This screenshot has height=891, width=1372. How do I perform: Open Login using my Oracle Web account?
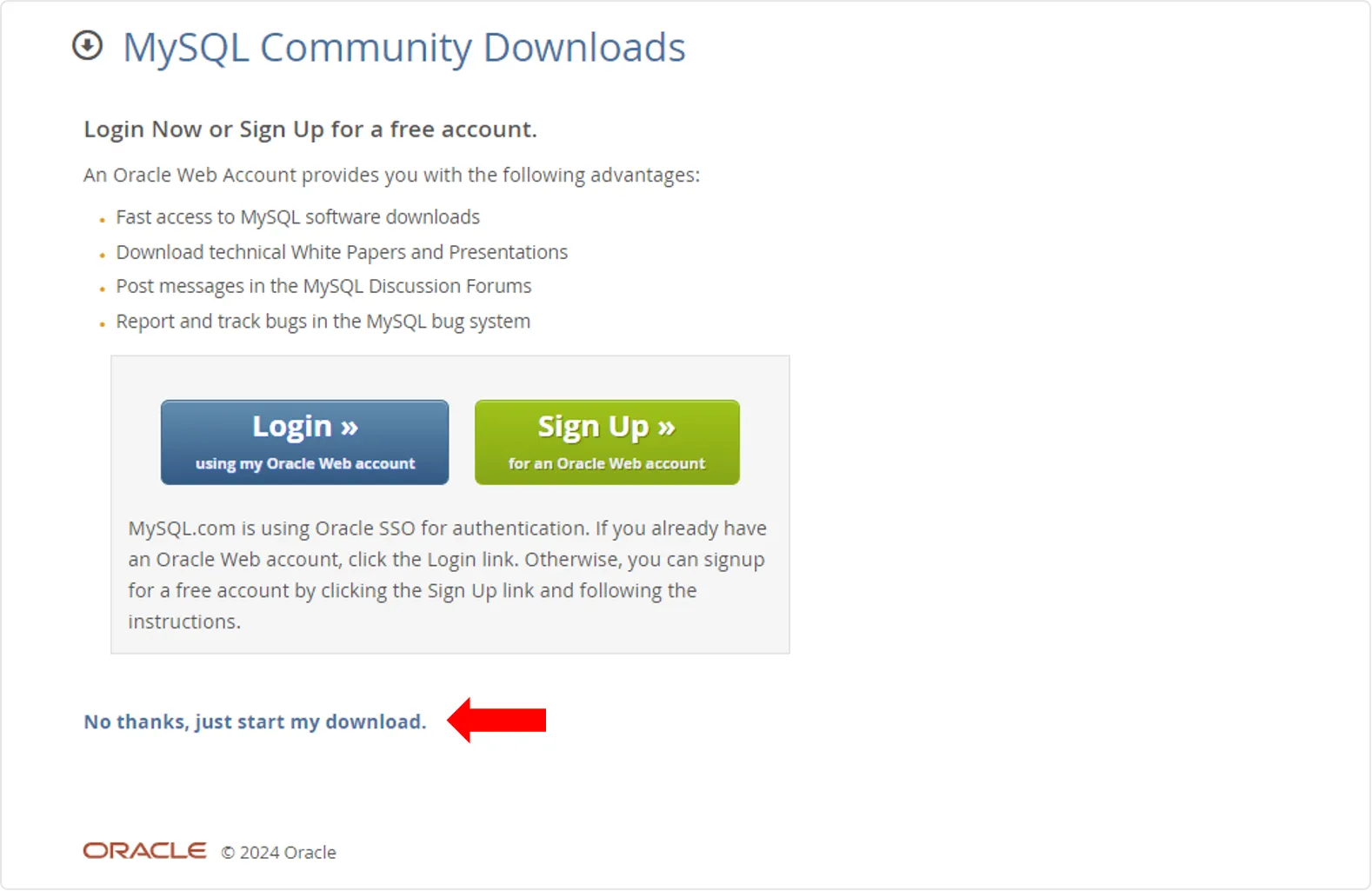(304, 442)
